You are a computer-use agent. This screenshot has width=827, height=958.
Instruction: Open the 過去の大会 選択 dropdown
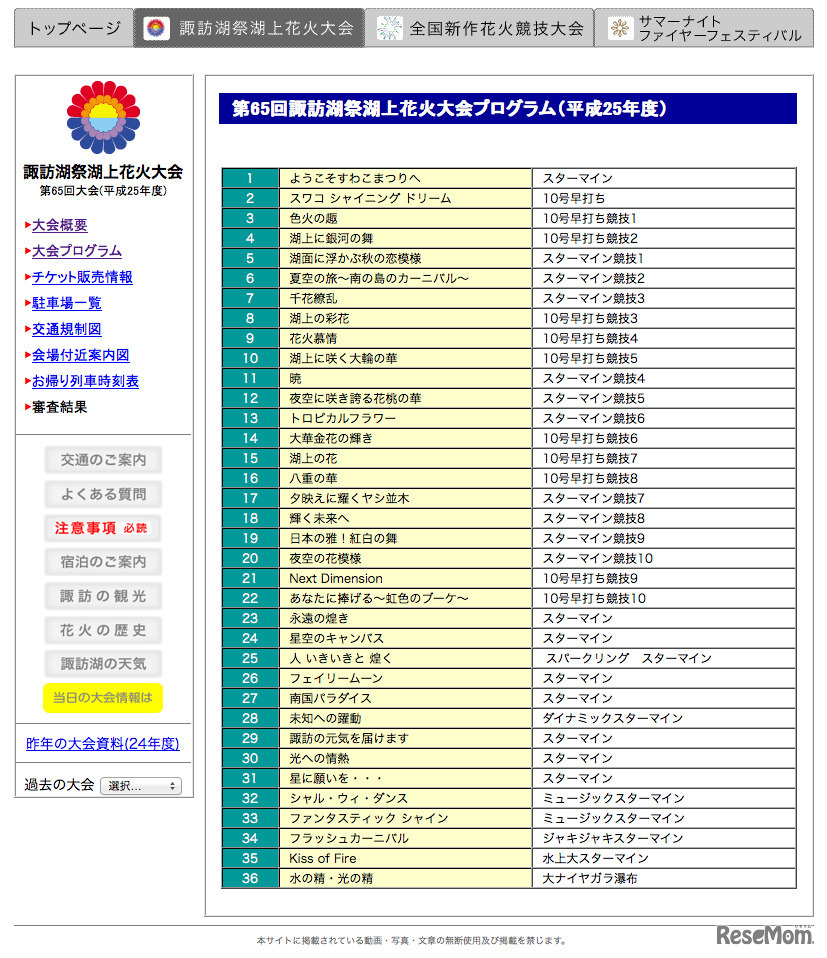tap(141, 786)
